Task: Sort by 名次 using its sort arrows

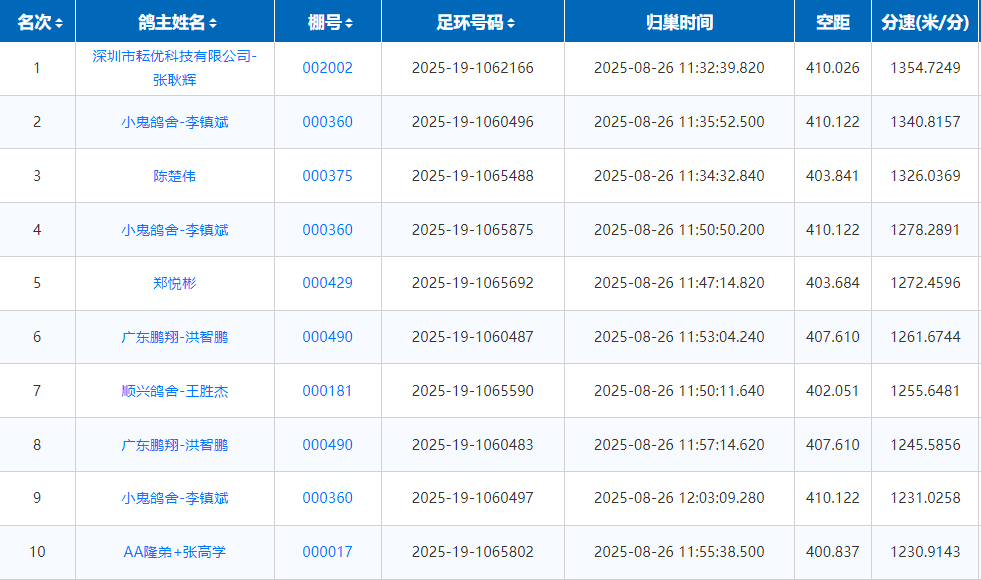Action: [60, 23]
